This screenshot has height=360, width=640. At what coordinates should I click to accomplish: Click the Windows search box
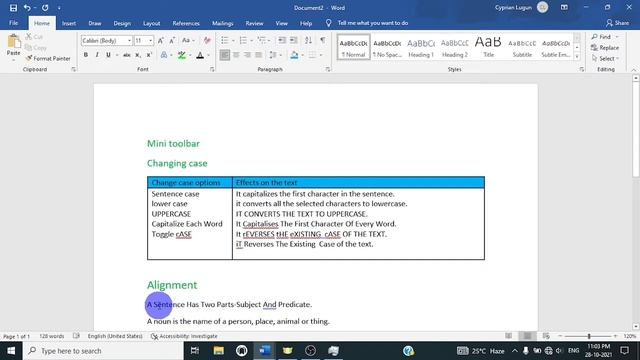103,351
